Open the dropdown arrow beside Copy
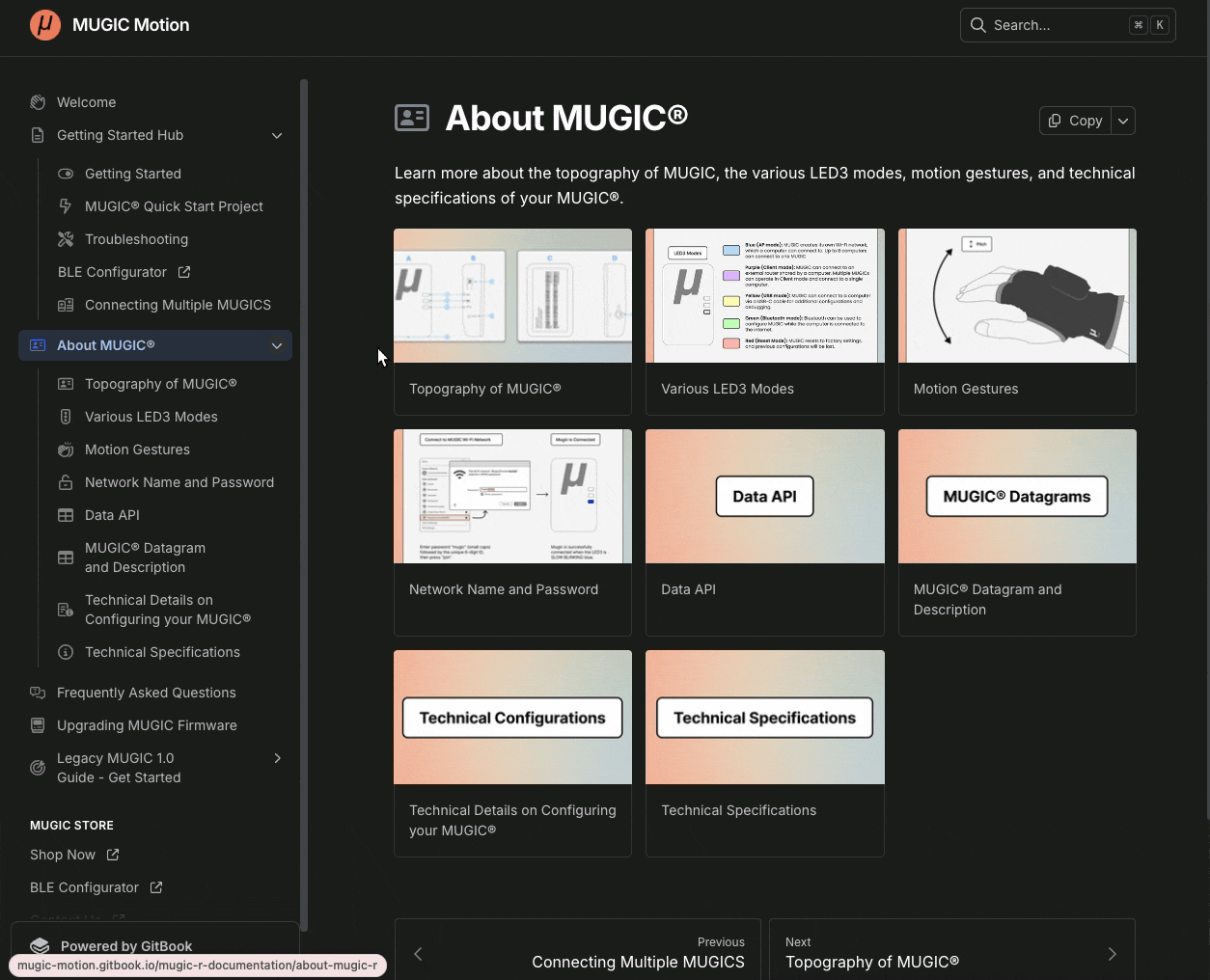 (x=1123, y=121)
